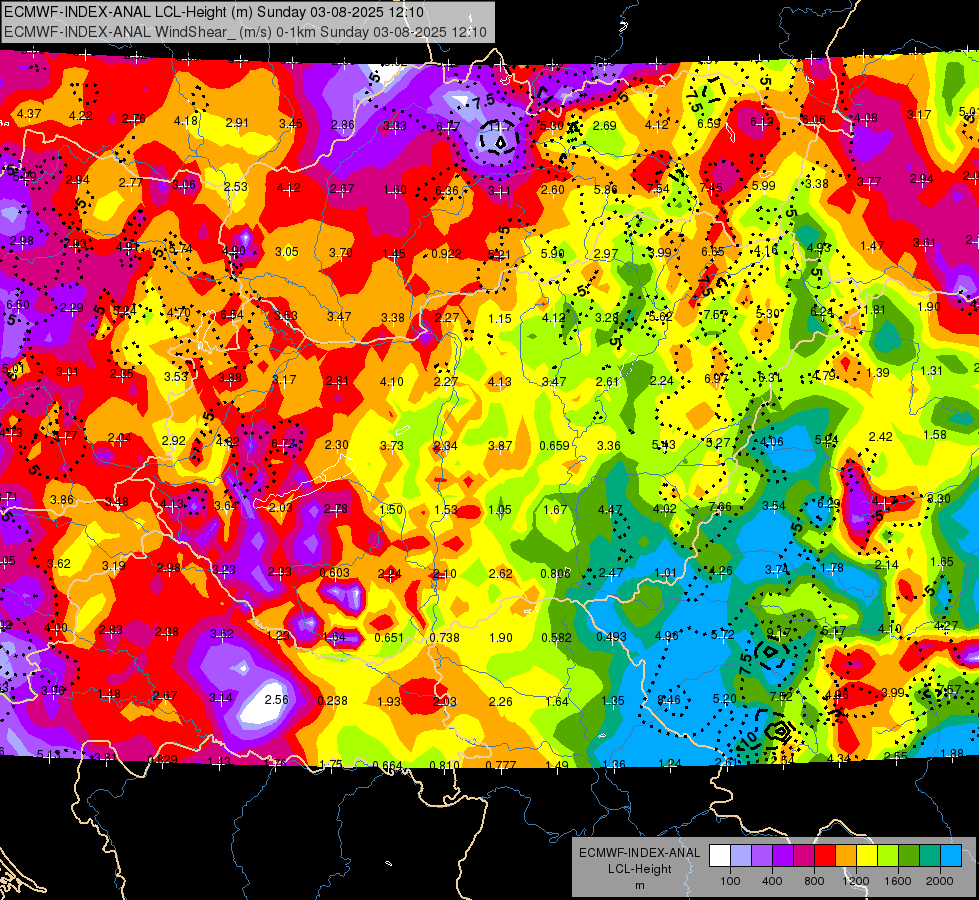
Task: Click the wind shear value '0.582'
Action: tap(556, 638)
